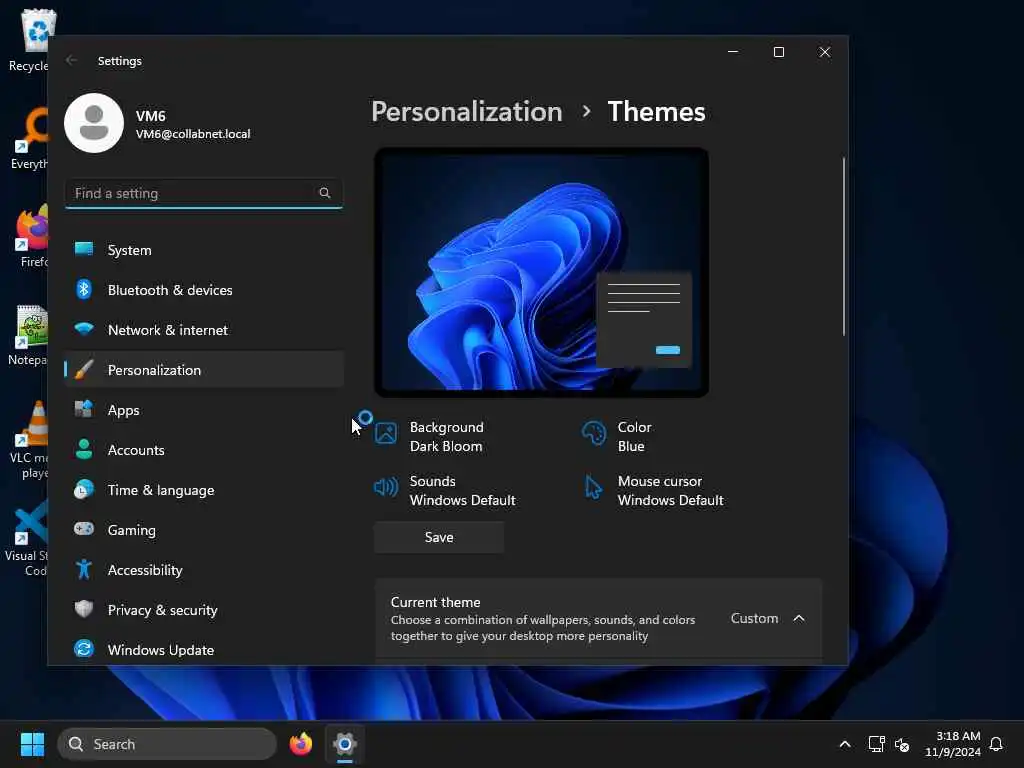Select the Notepad++ desktop icon
The height and width of the screenshot is (768, 1024).
click(x=27, y=334)
